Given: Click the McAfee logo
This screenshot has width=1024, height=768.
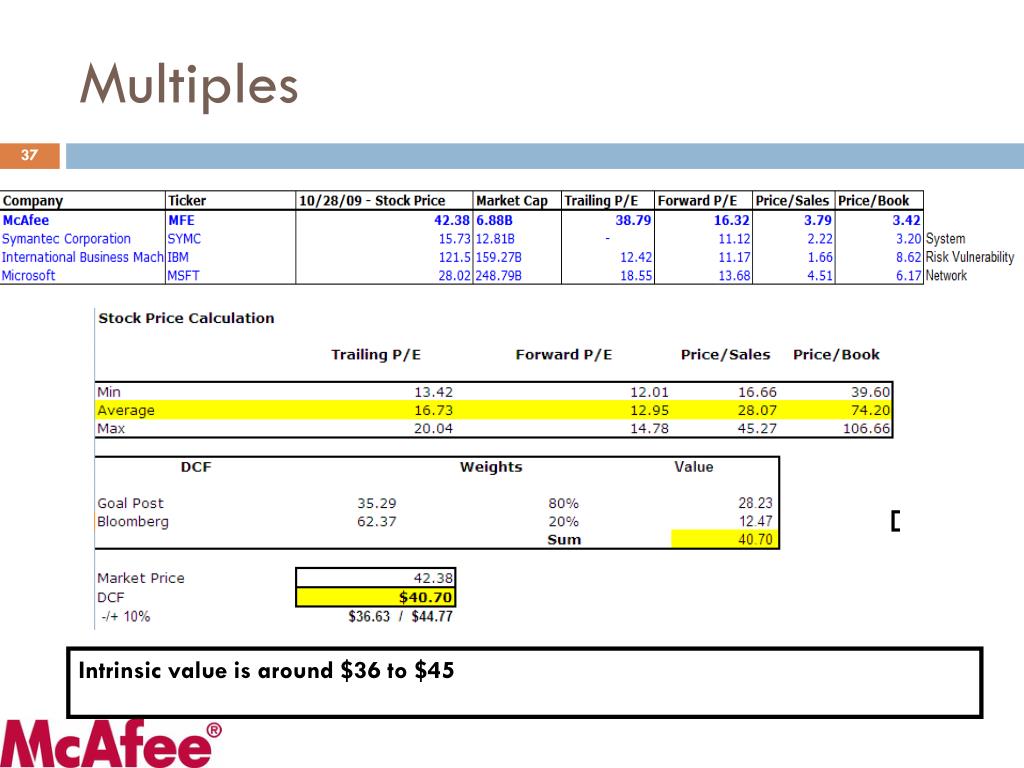Looking at the screenshot, I should [110, 744].
